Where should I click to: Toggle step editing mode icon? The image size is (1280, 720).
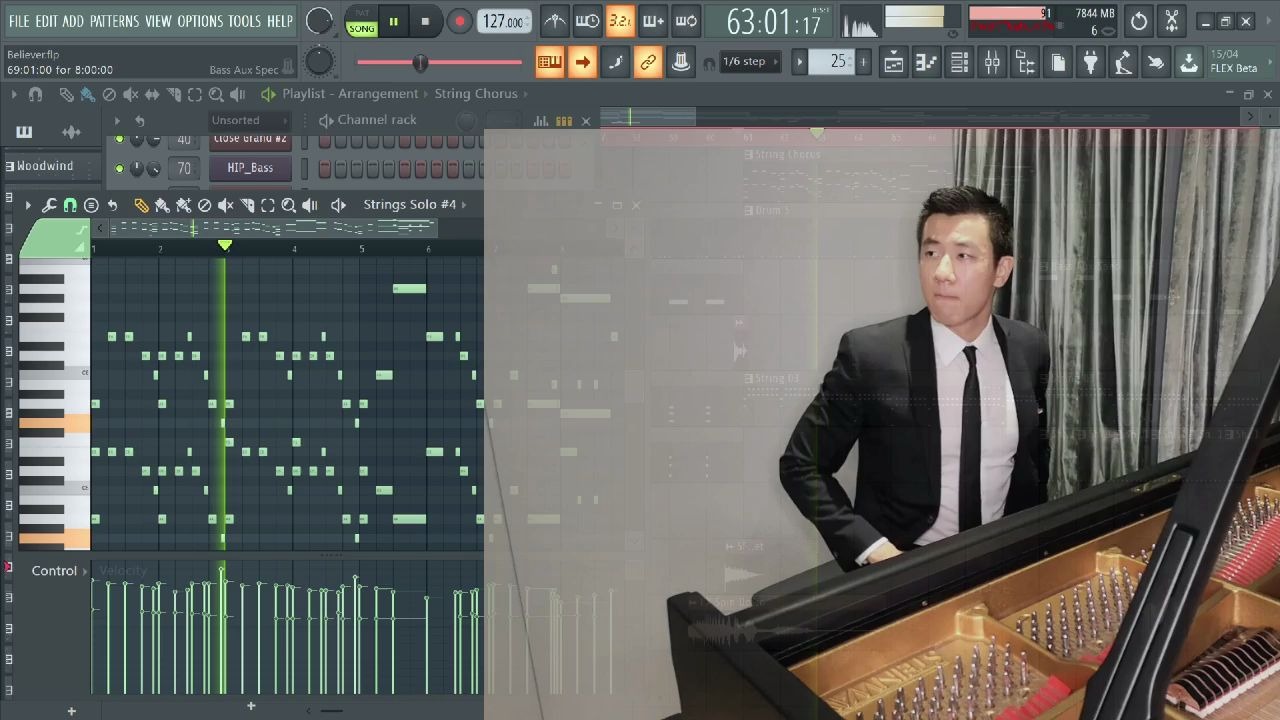tap(615, 62)
